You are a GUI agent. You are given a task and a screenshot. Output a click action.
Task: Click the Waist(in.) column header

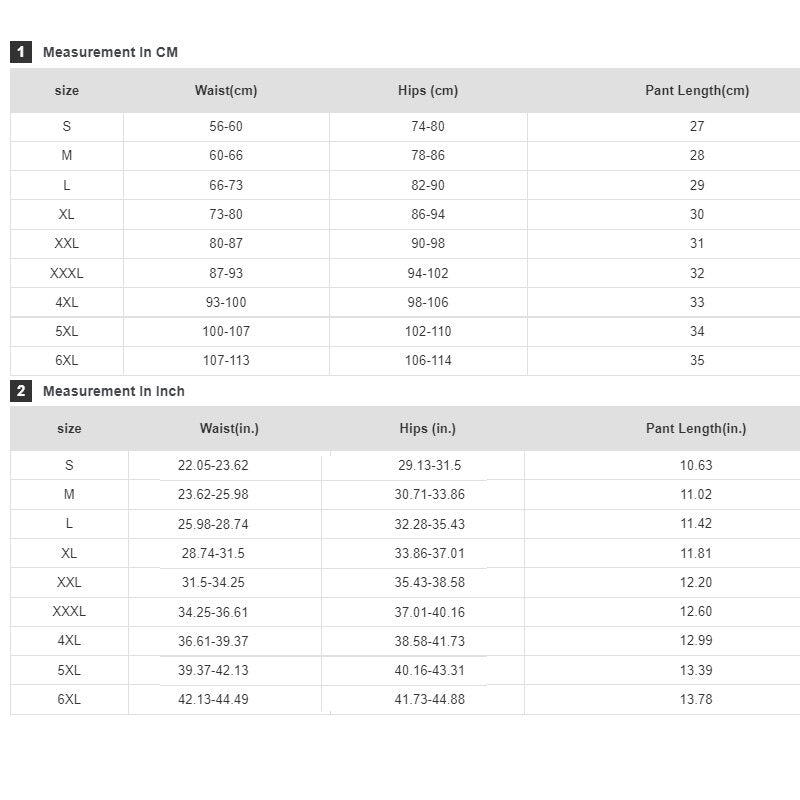pos(229,429)
